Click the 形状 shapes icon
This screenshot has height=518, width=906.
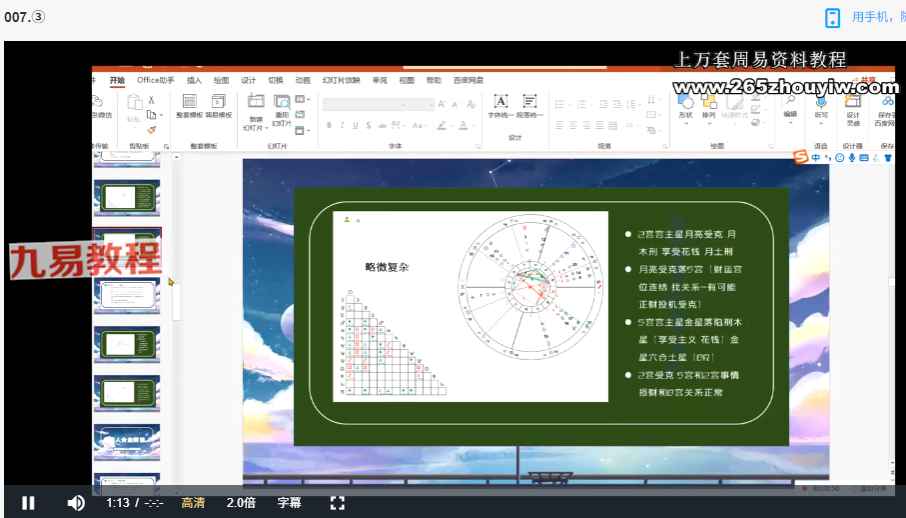[x=685, y=106]
